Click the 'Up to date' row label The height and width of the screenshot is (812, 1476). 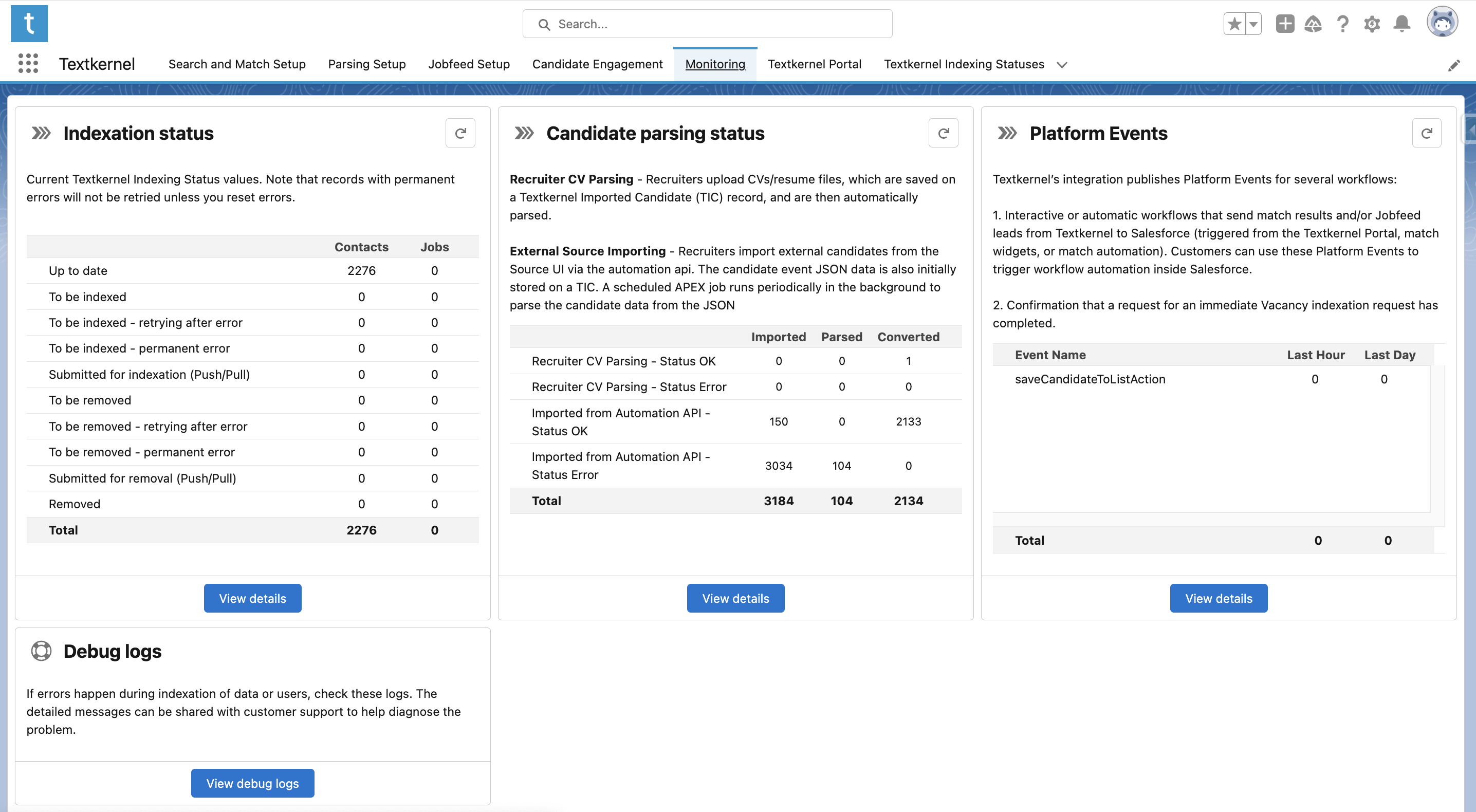coord(78,270)
